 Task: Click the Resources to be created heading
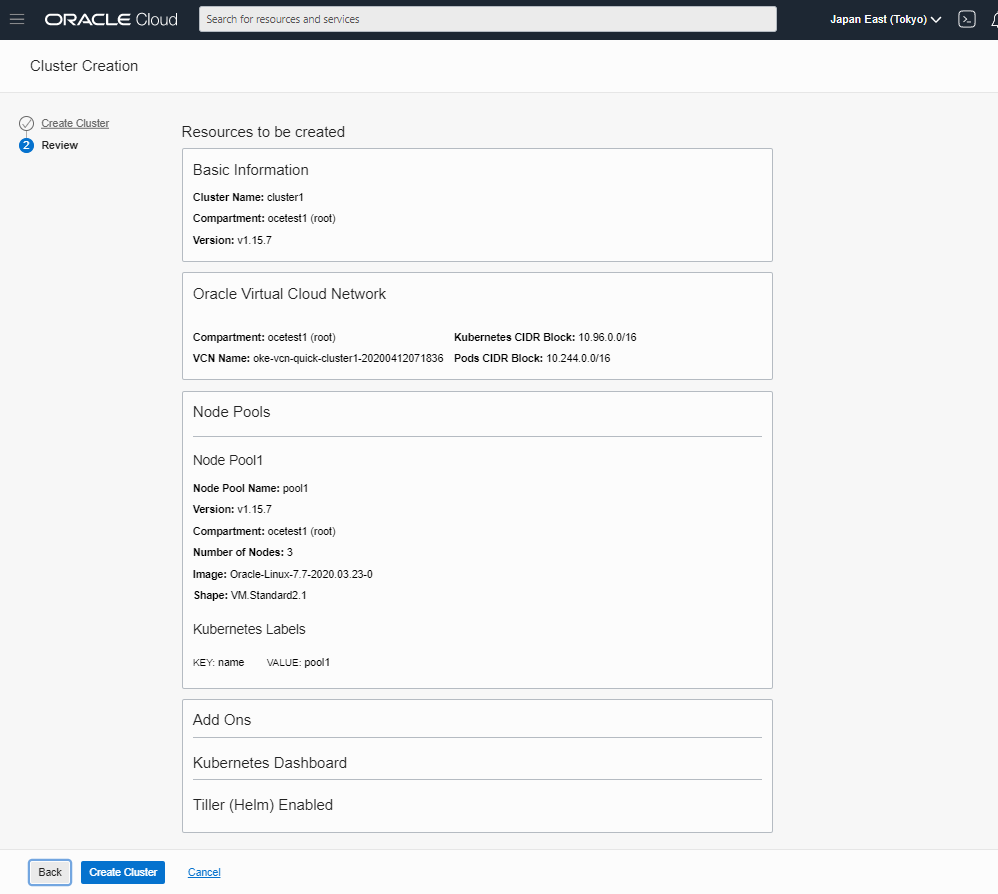[263, 132]
